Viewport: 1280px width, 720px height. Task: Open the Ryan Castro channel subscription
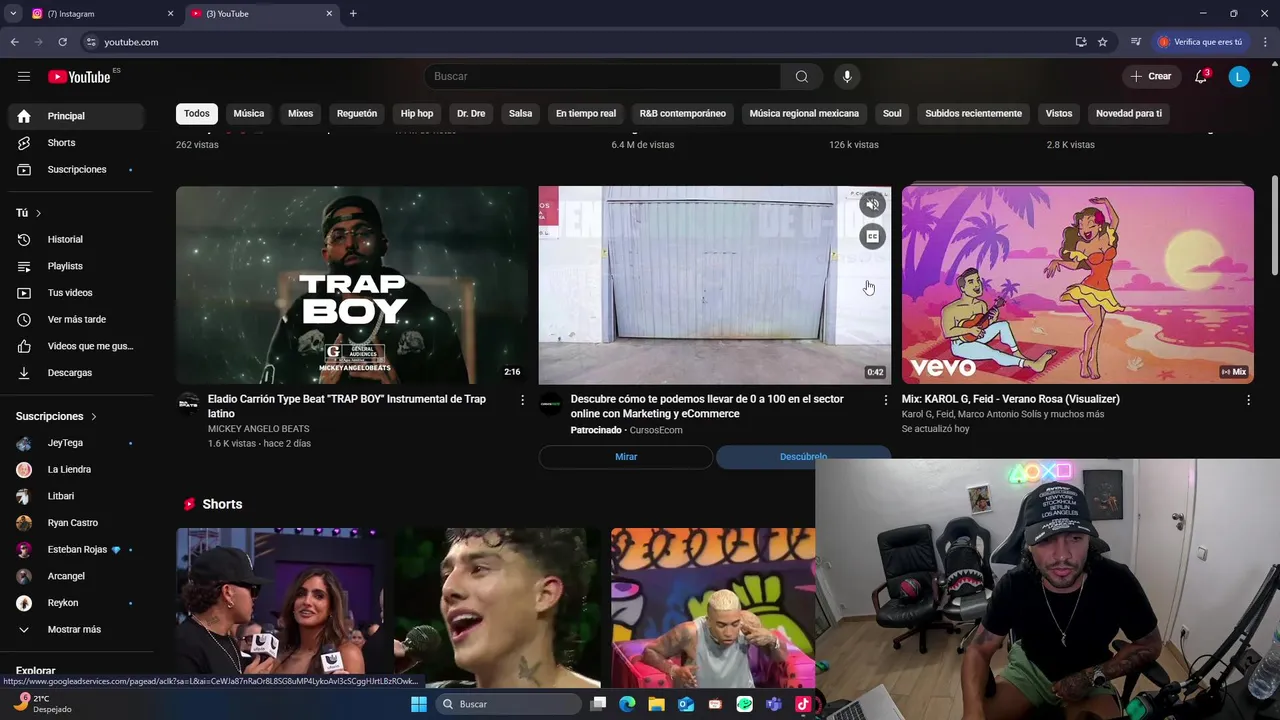coord(76,523)
